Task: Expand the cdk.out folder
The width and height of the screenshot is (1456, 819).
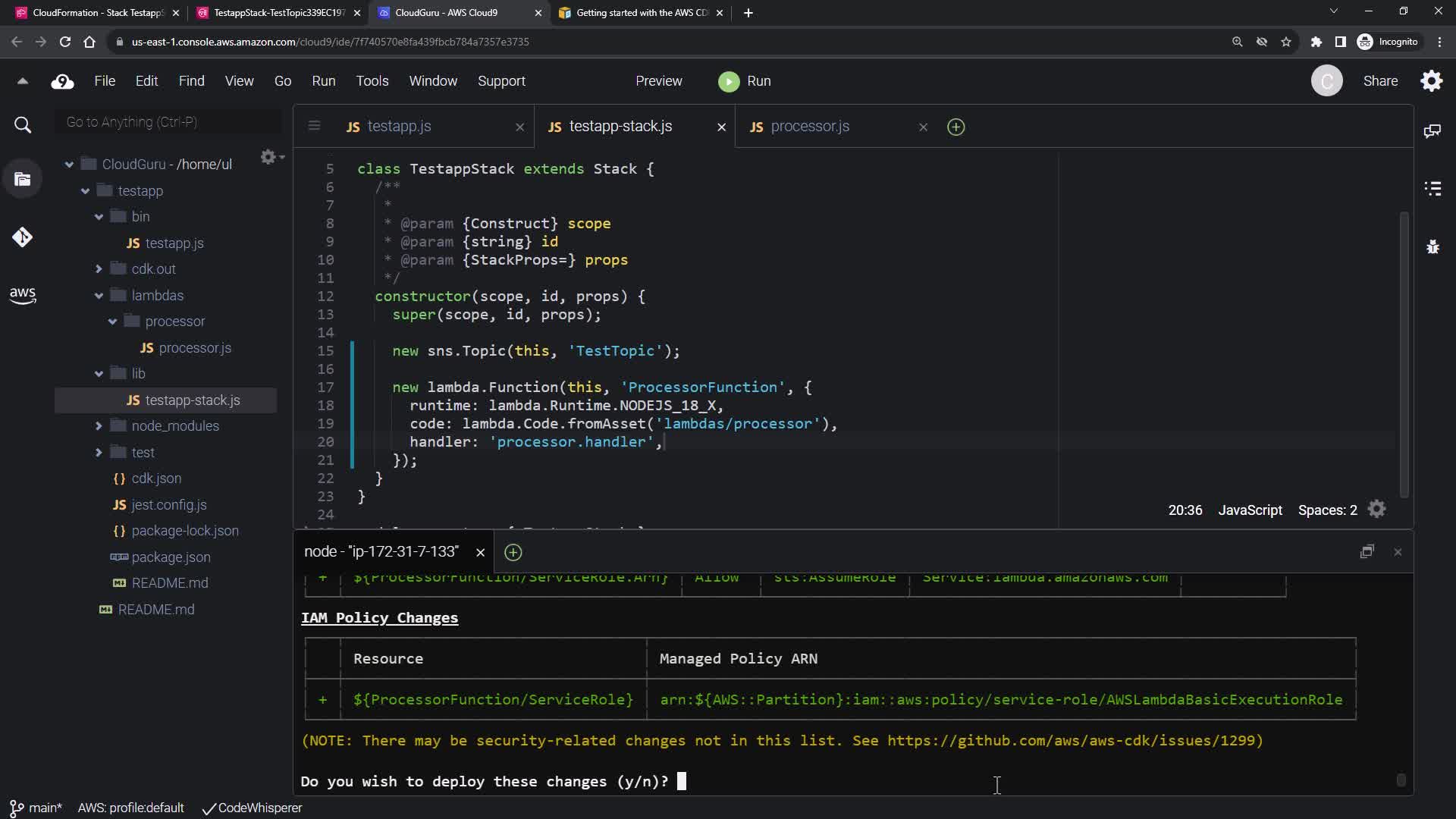Action: (99, 269)
